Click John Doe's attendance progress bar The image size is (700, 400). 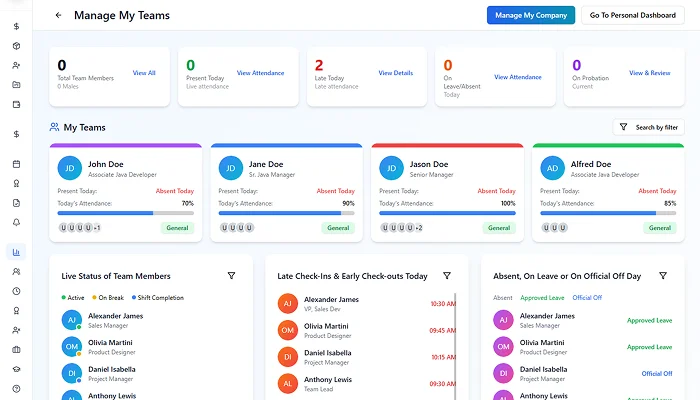click(x=125, y=212)
